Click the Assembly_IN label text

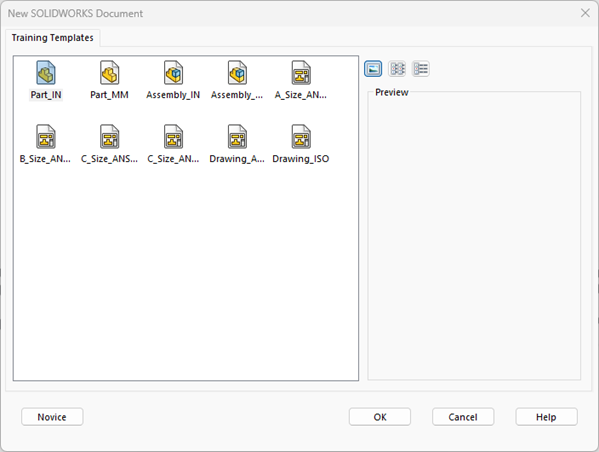173,95
